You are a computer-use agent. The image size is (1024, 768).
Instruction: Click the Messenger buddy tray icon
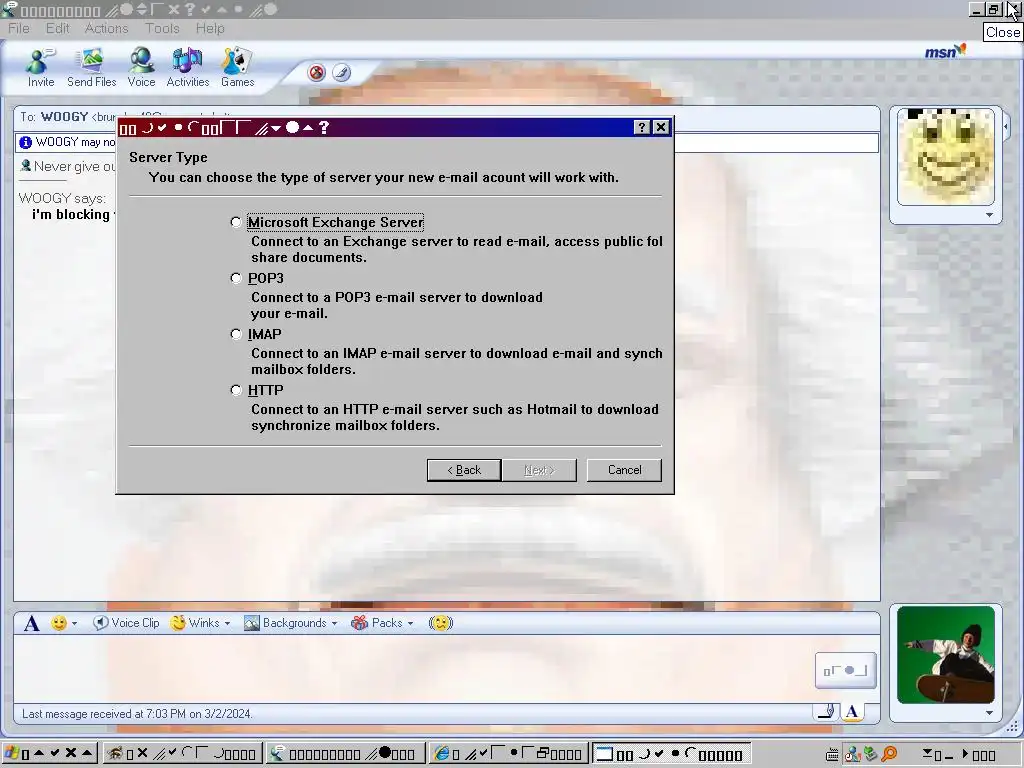click(x=852, y=754)
